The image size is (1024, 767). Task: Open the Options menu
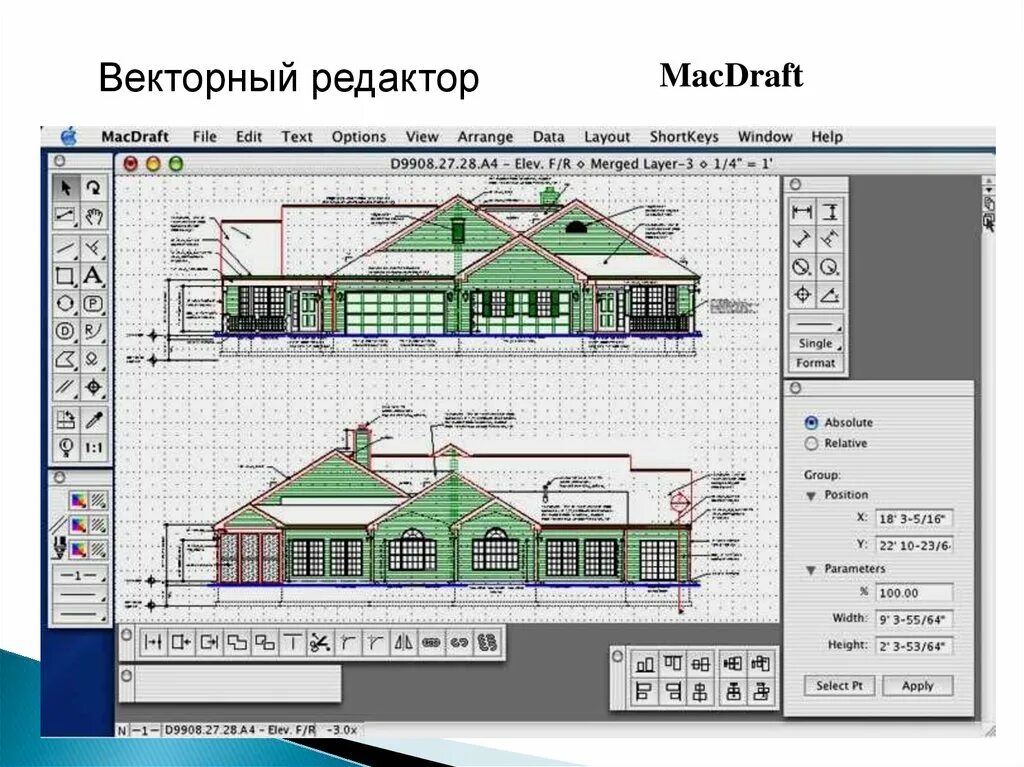[359, 137]
